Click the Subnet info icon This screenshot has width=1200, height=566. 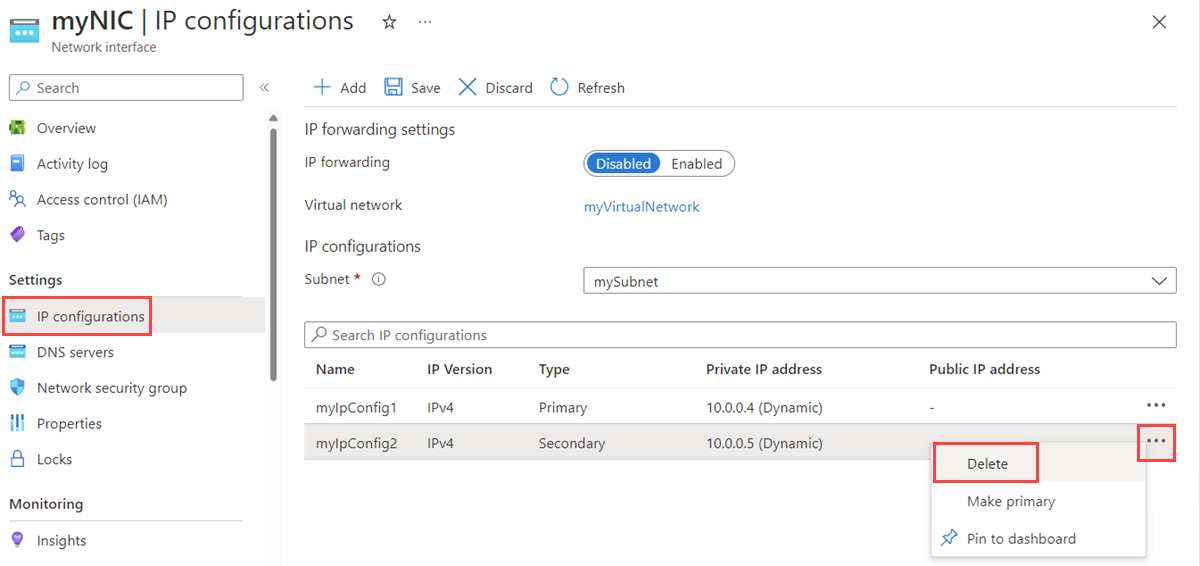tap(378, 280)
